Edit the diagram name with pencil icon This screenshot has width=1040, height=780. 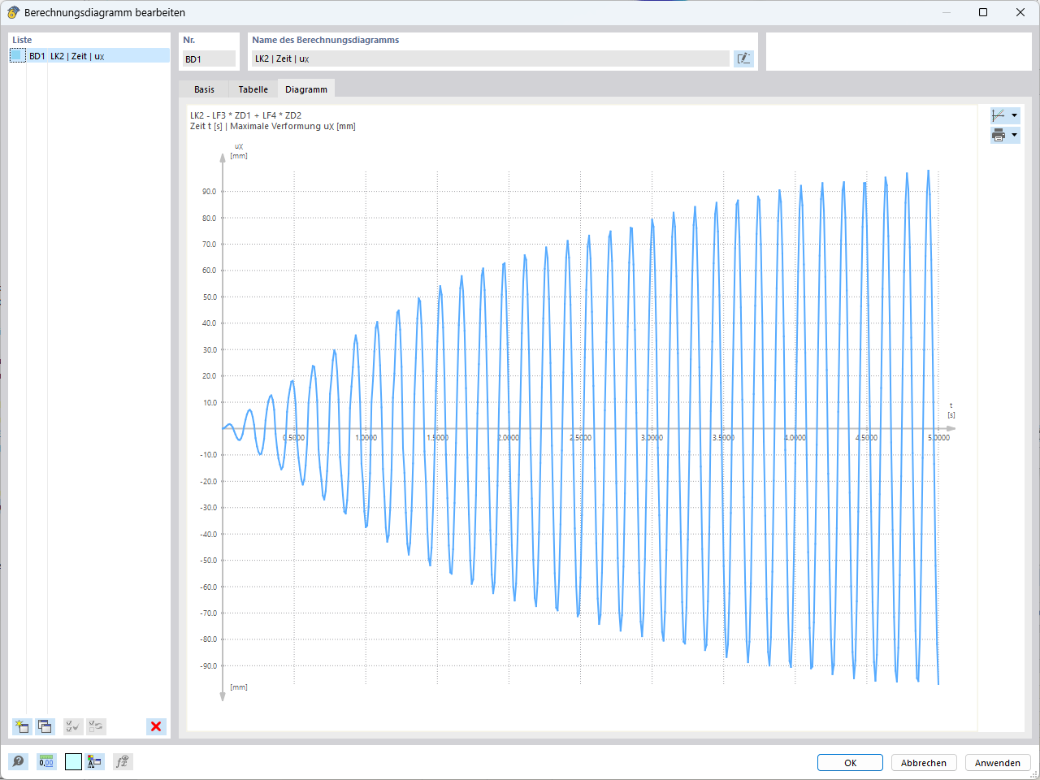pyautogui.click(x=744, y=59)
